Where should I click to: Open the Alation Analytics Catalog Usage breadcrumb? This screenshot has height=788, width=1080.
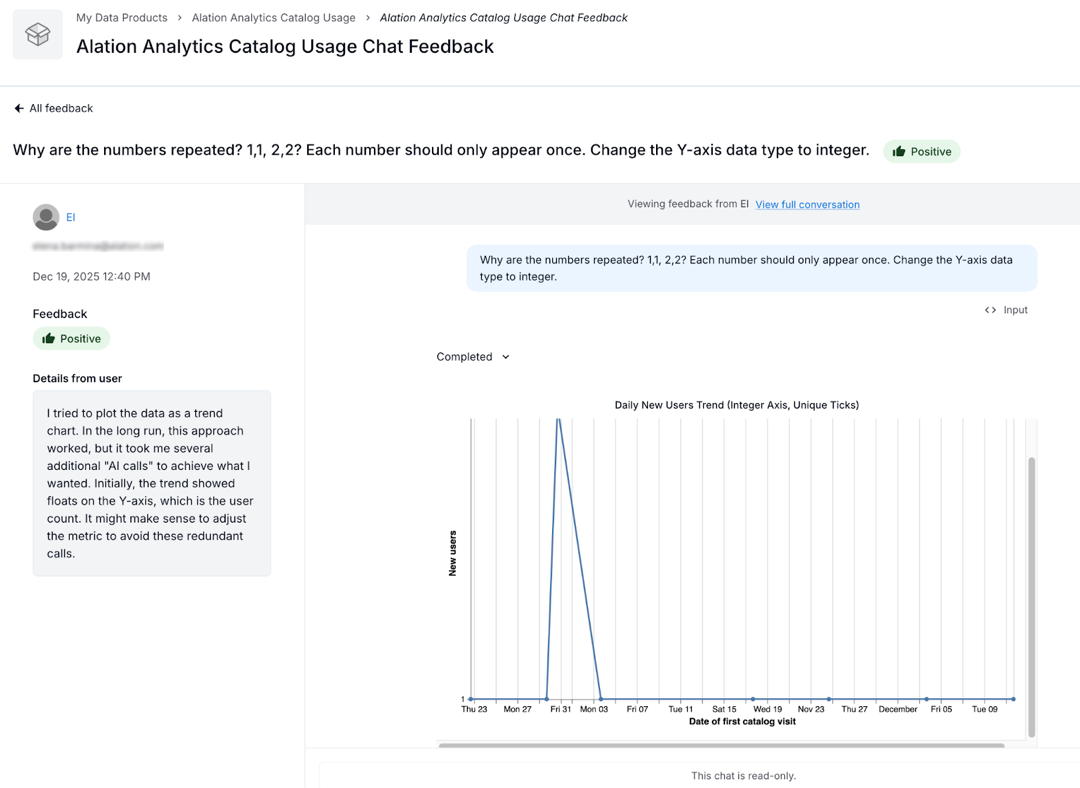coord(273,17)
